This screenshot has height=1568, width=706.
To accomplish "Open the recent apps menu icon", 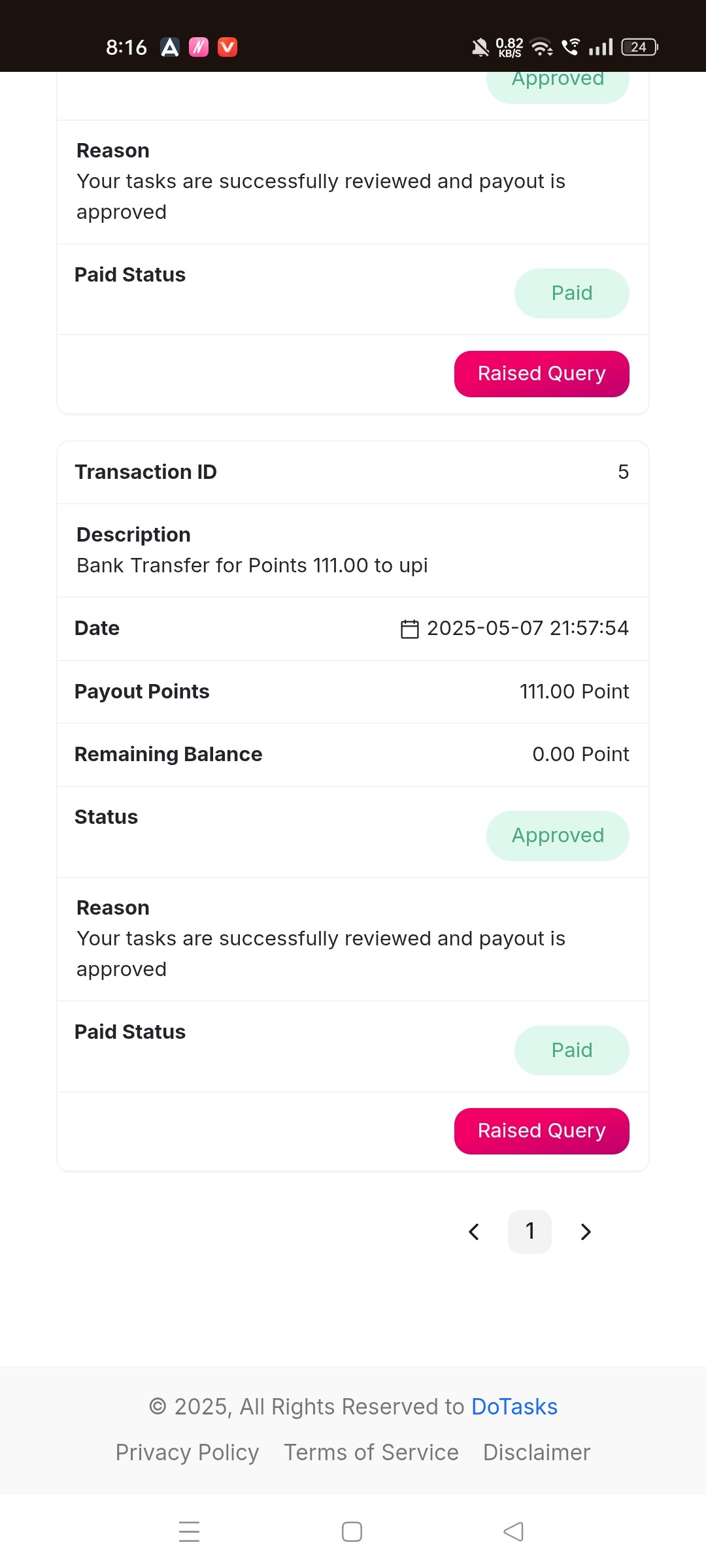I will coord(190,1531).
